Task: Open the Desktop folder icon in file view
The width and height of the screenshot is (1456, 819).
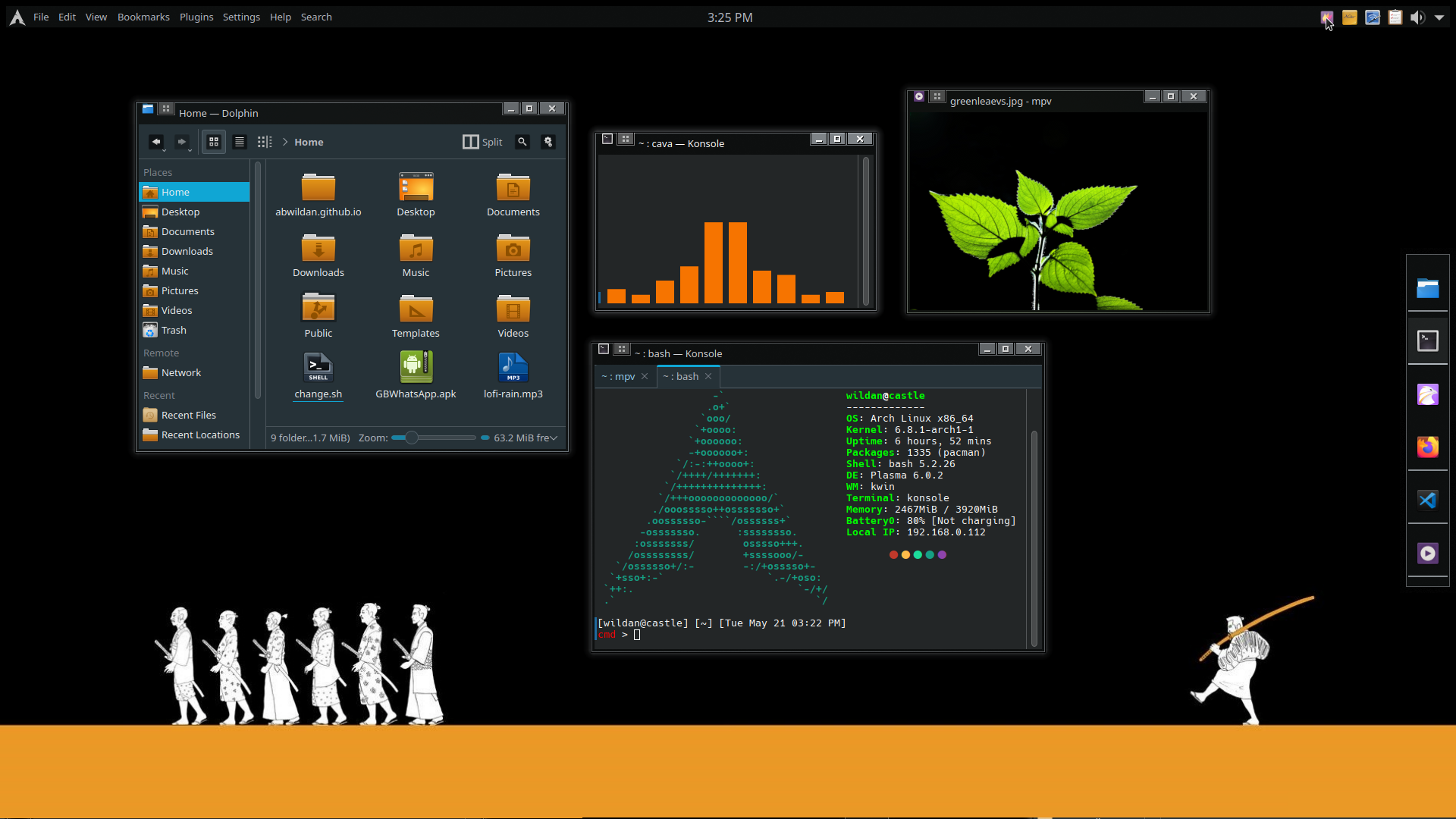Action: [x=416, y=195]
